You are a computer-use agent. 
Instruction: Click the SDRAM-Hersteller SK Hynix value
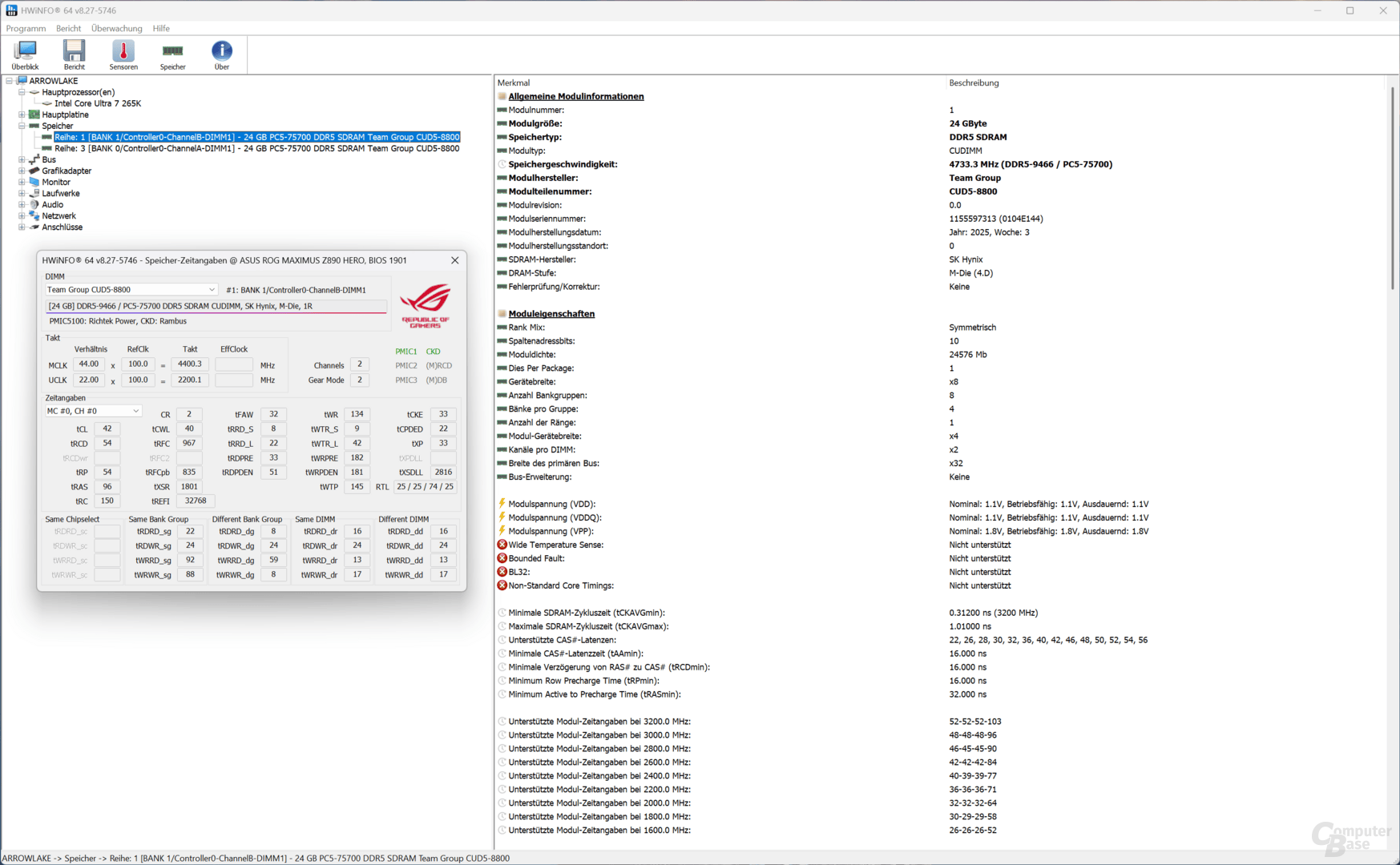(966, 259)
